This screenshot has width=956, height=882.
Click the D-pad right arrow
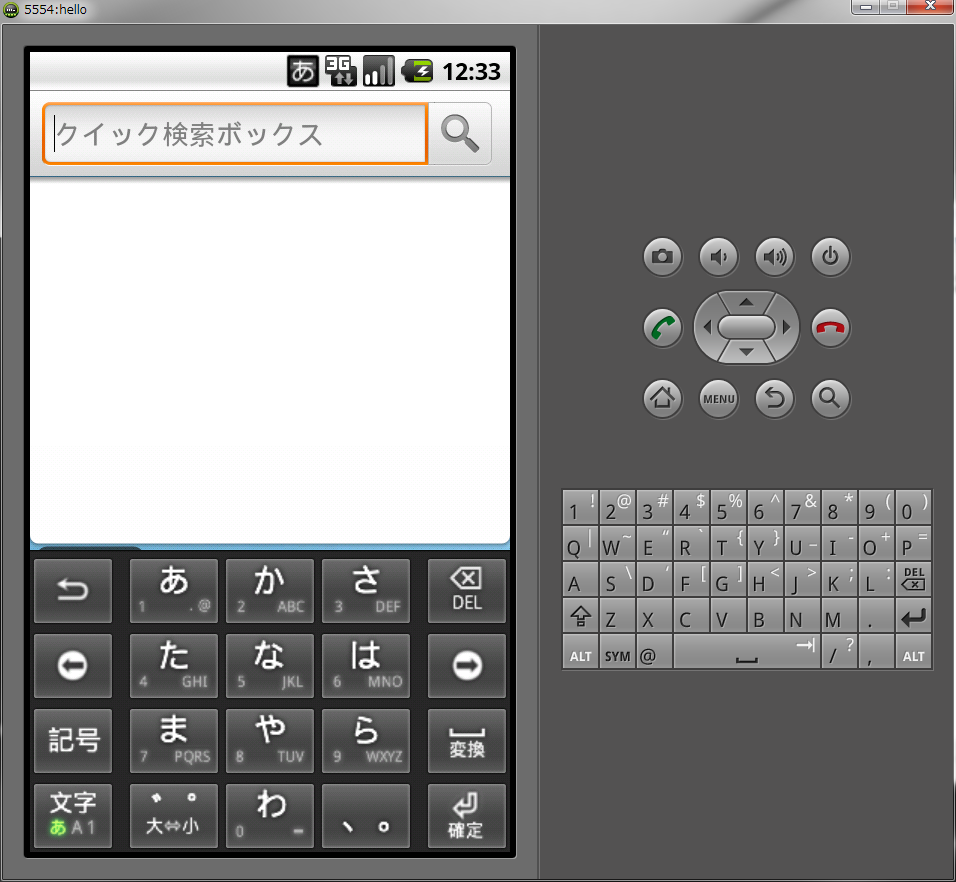pyautogui.click(x=787, y=327)
